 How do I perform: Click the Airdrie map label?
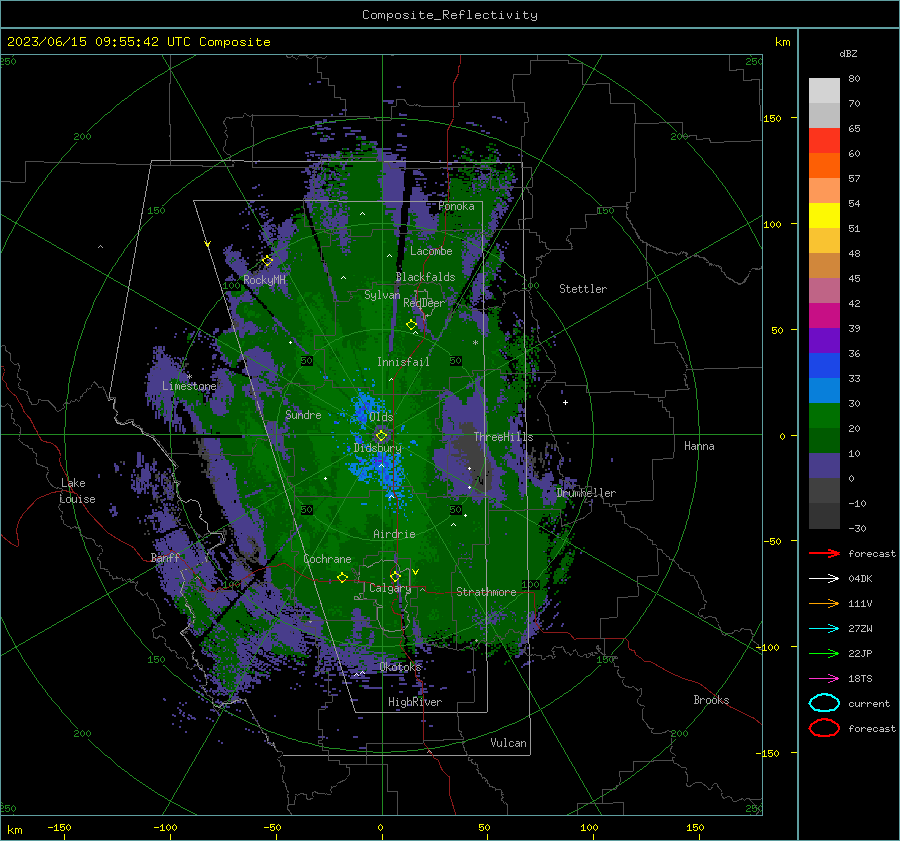[x=394, y=534]
